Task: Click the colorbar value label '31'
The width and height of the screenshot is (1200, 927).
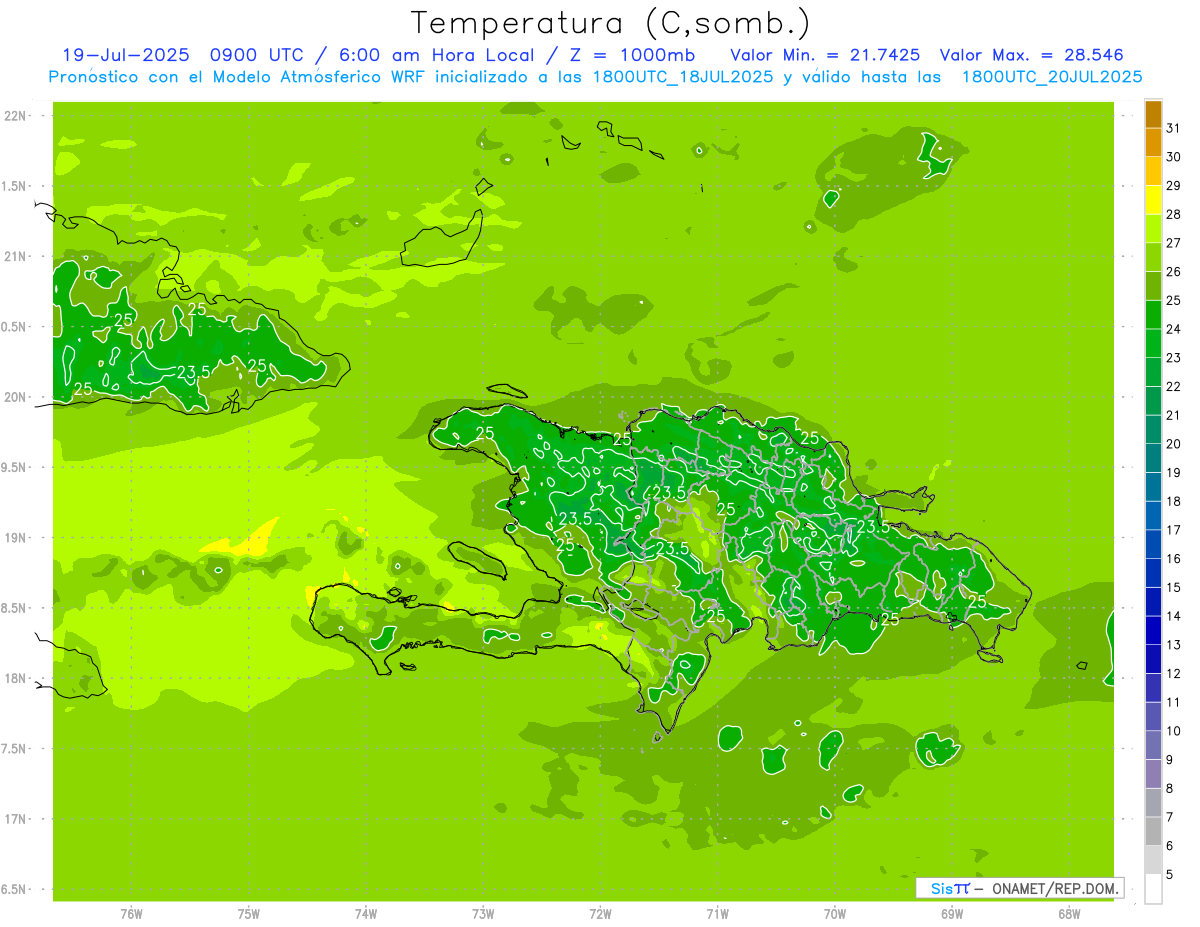Action: pos(1173,128)
